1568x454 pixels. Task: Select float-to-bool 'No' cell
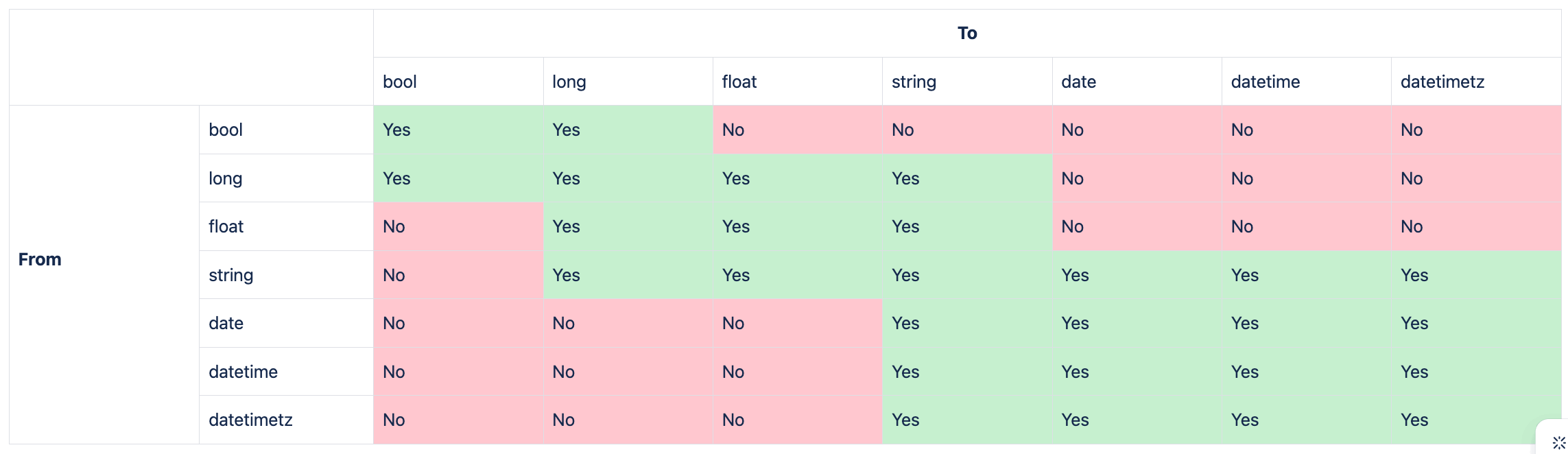394,226
